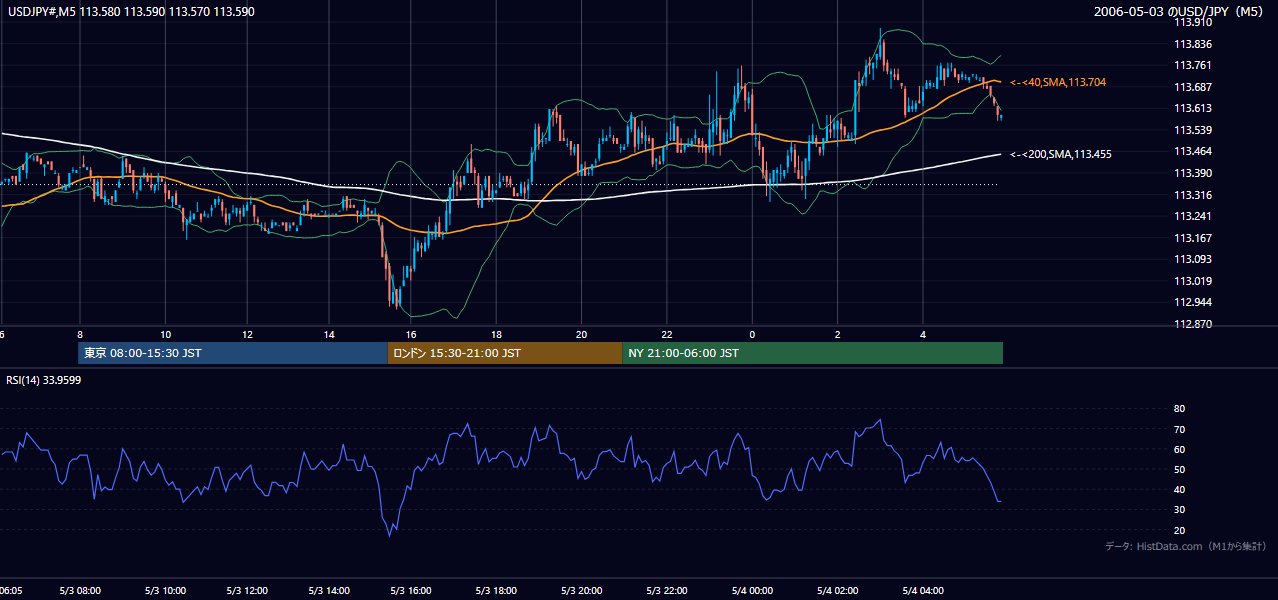Click the RSI 80 level label
This screenshot has height=600, width=1278.
pyautogui.click(x=1179, y=409)
